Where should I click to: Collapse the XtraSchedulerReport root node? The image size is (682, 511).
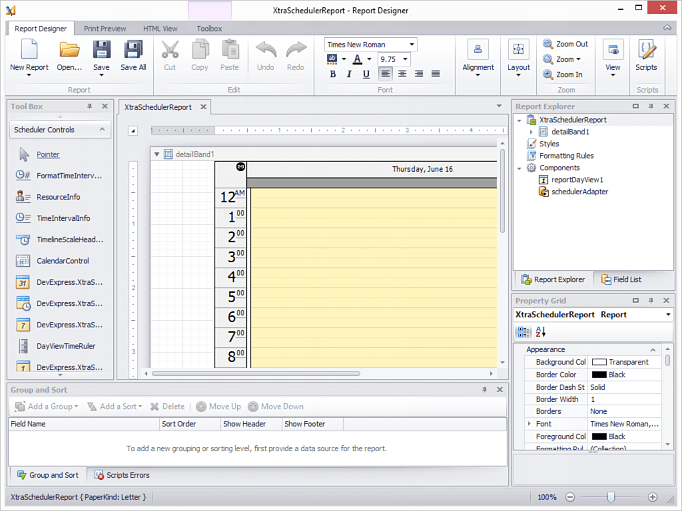coord(519,120)
